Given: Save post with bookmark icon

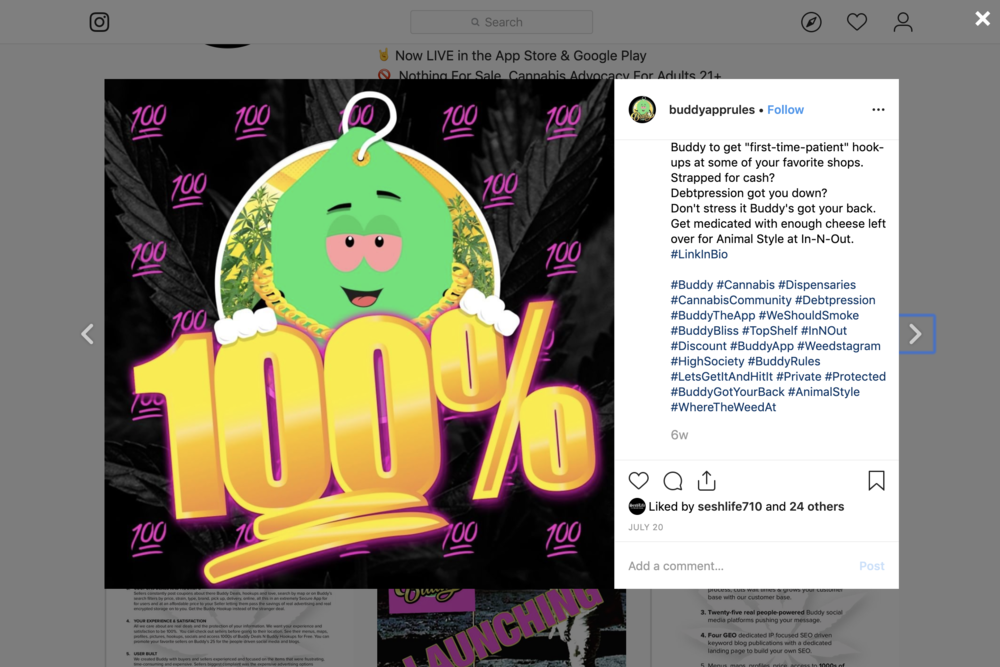Looking at the screenshot, I should click(876, 480).
